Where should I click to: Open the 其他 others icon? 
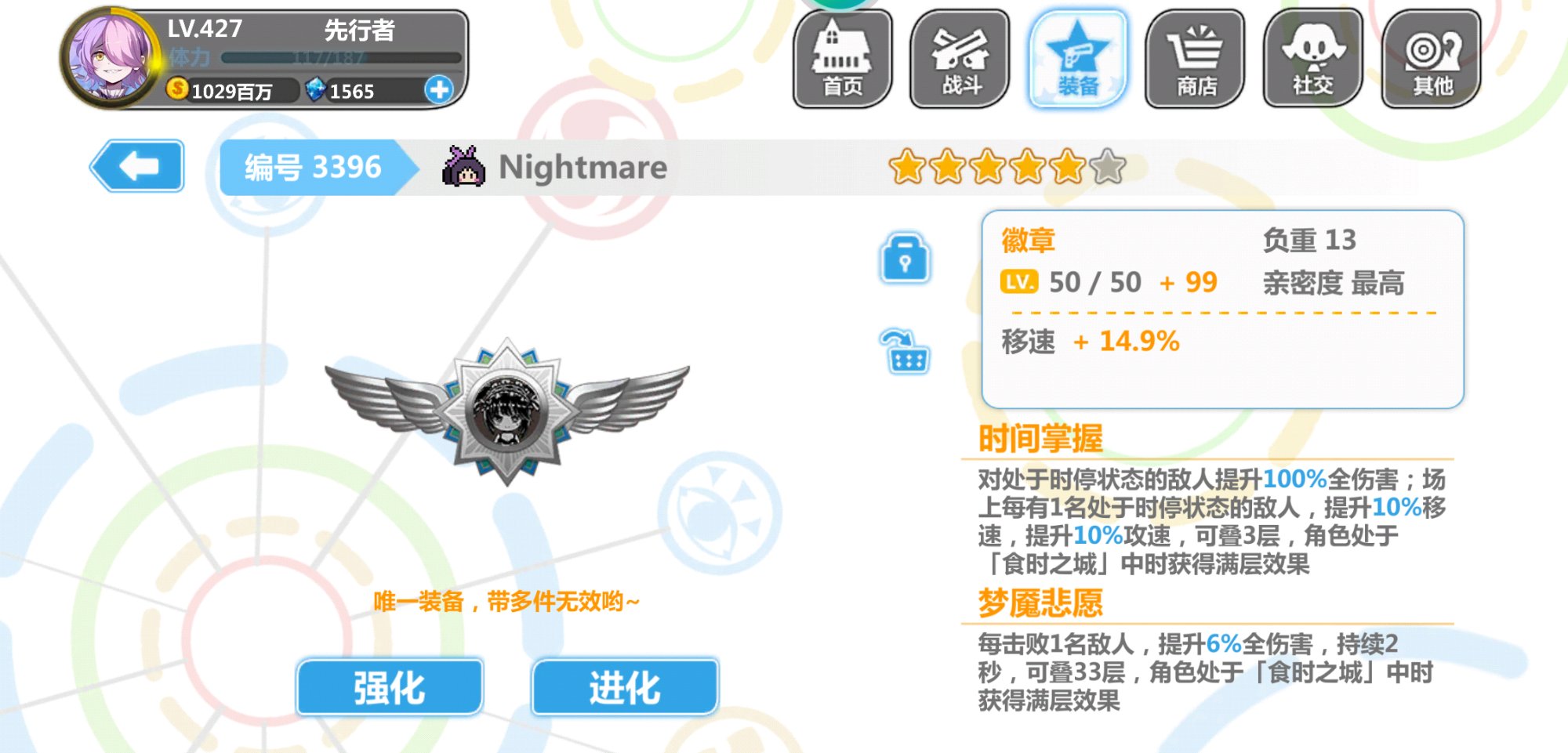coord(1432,59)
